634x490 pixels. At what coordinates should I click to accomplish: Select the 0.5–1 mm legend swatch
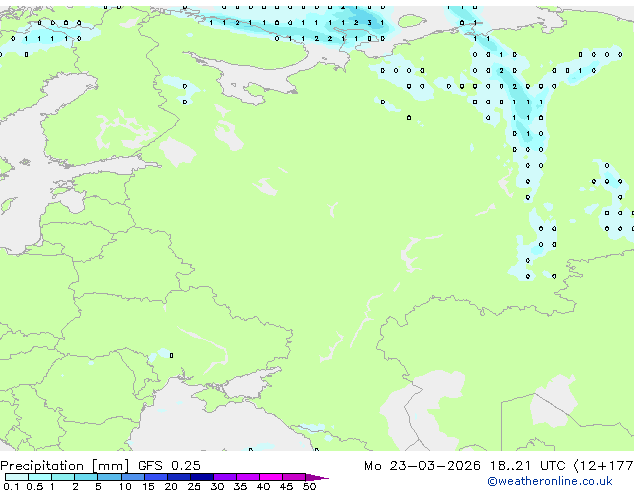[x=40, y=477]
